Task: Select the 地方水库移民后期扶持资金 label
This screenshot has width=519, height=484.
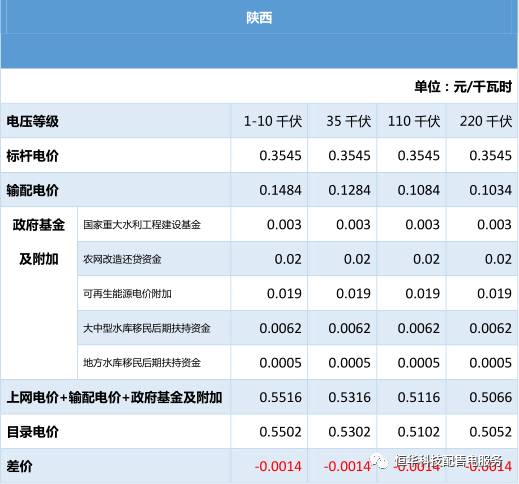Action: click(142, 363)
